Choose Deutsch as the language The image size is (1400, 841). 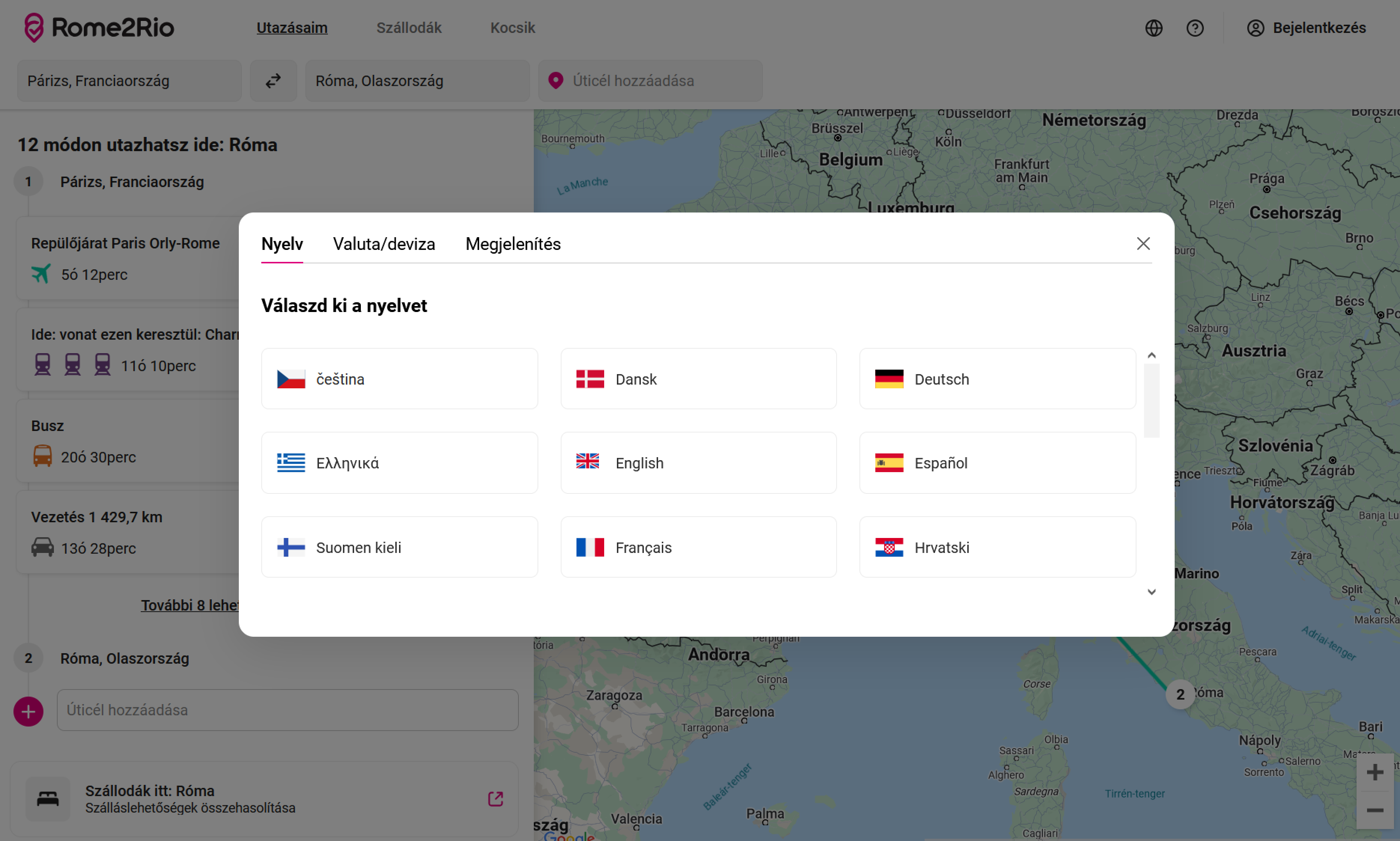tap(997, 379)
